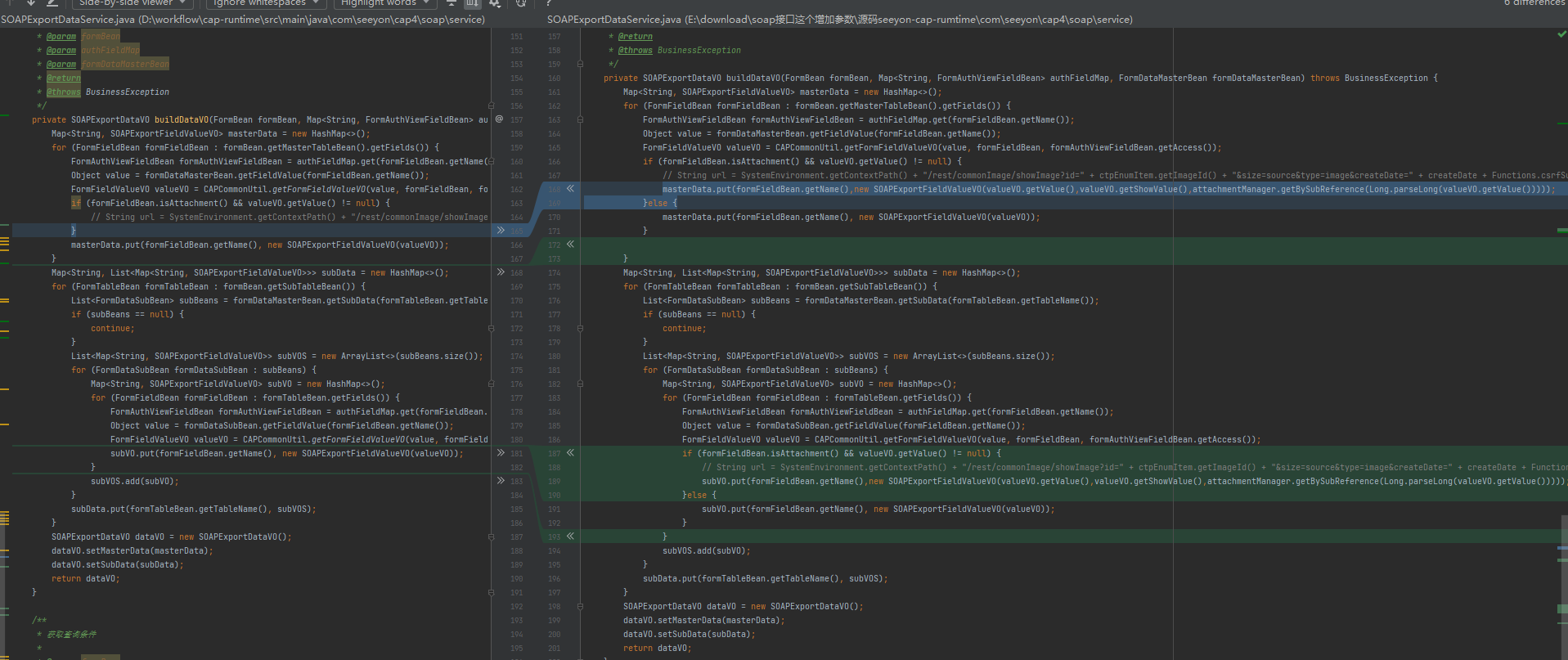Click the @return Javadoc tag in right pane
Viewport: 1568px width, 660px height.
[636, 37]
